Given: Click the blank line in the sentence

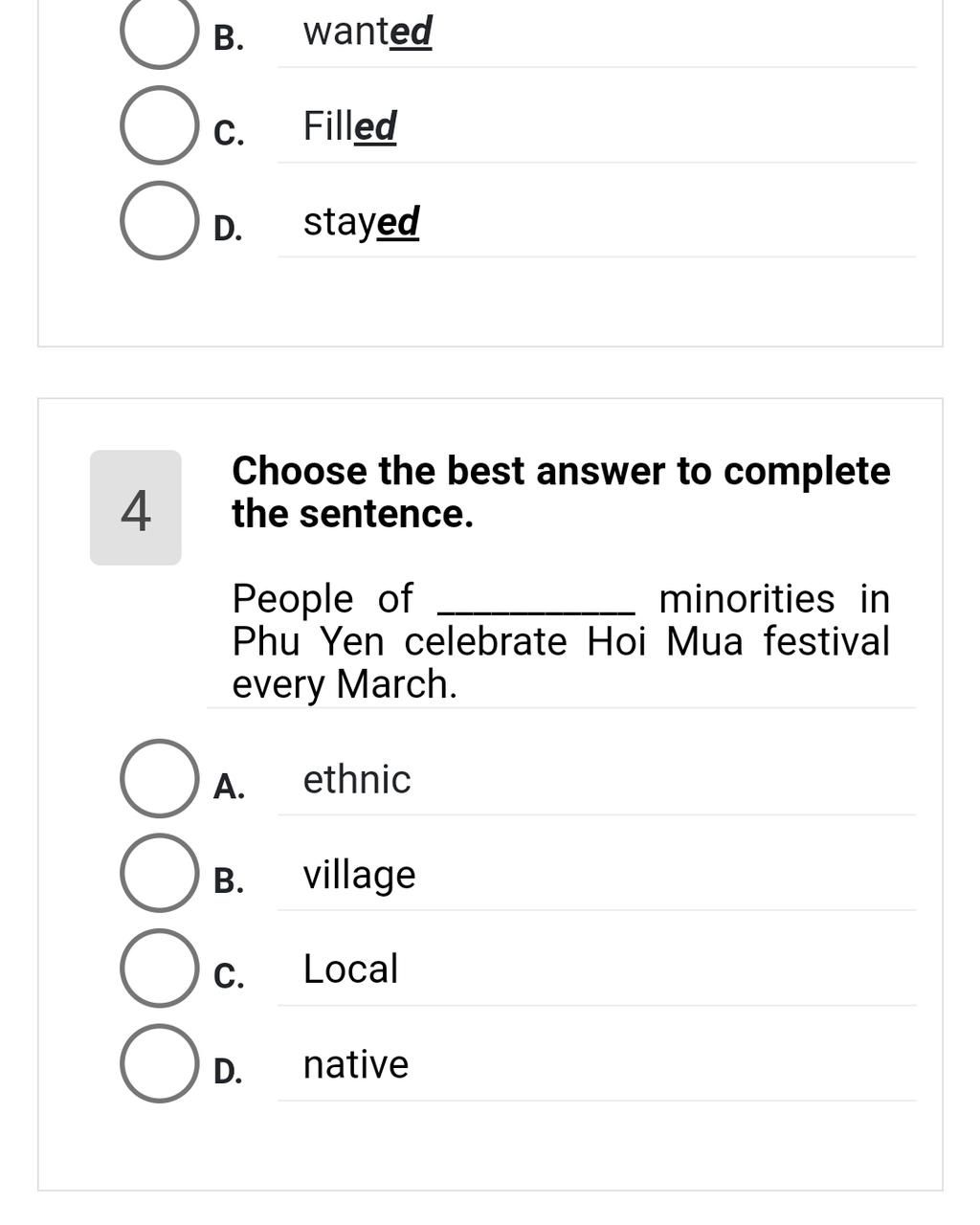Looking at the screenshot, I should [x=536, y=603].
